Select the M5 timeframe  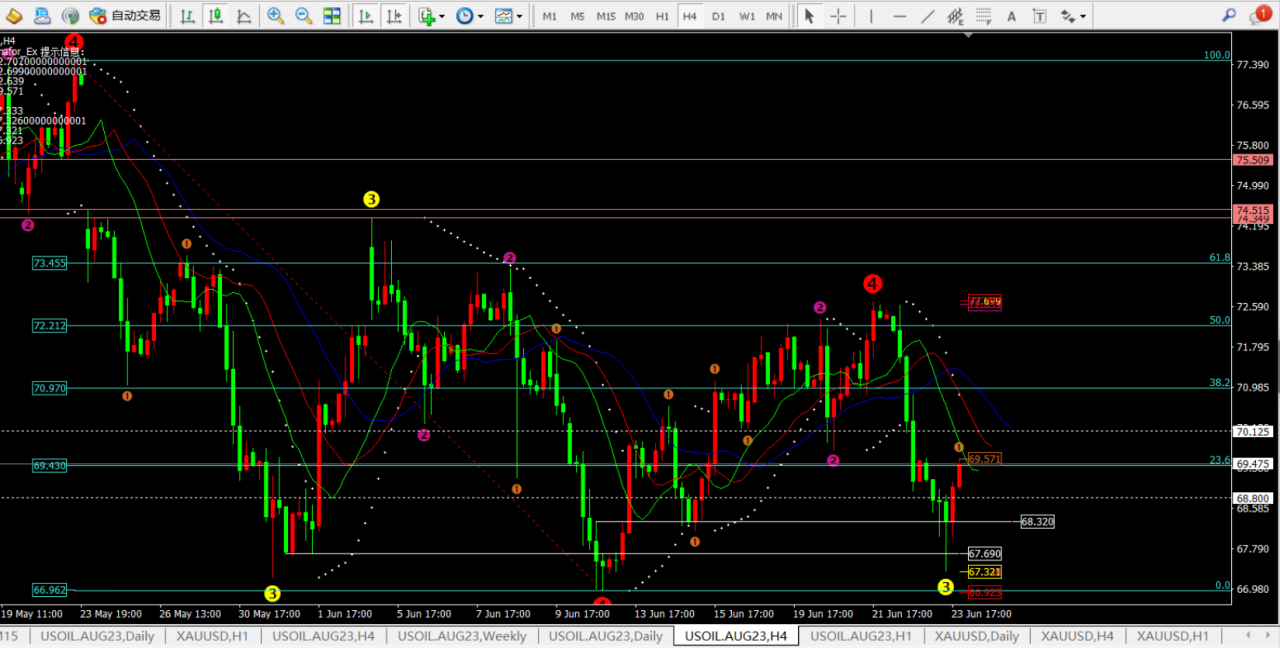pos(577,16)
